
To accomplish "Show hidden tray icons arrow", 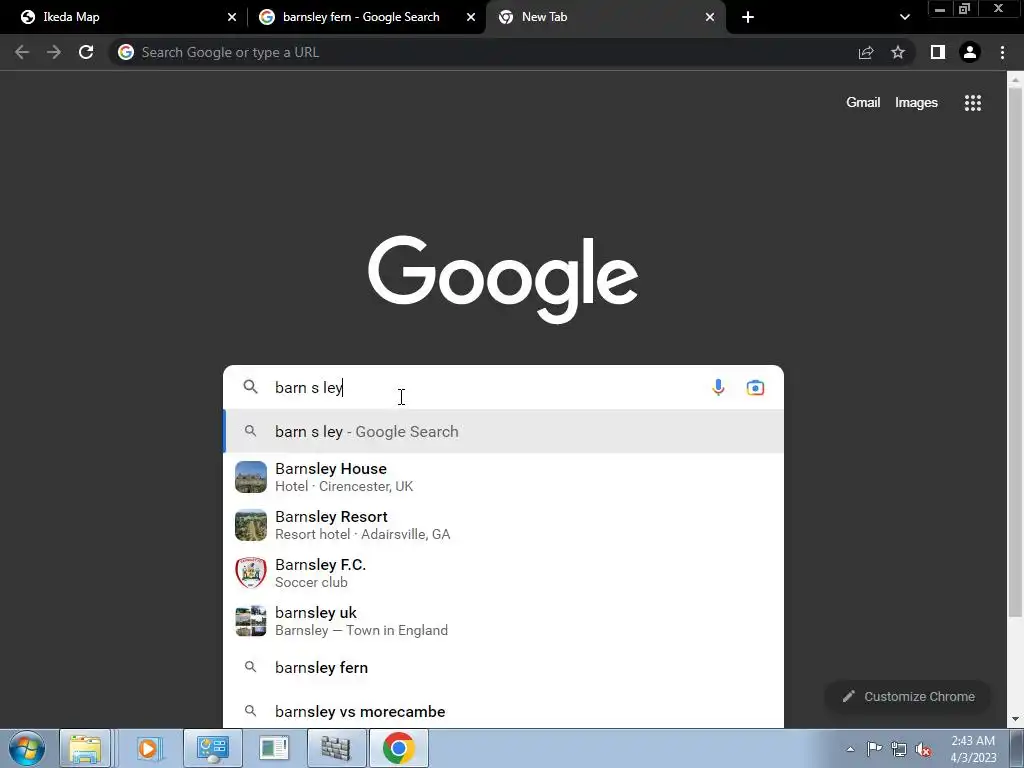I will (850, 749).
